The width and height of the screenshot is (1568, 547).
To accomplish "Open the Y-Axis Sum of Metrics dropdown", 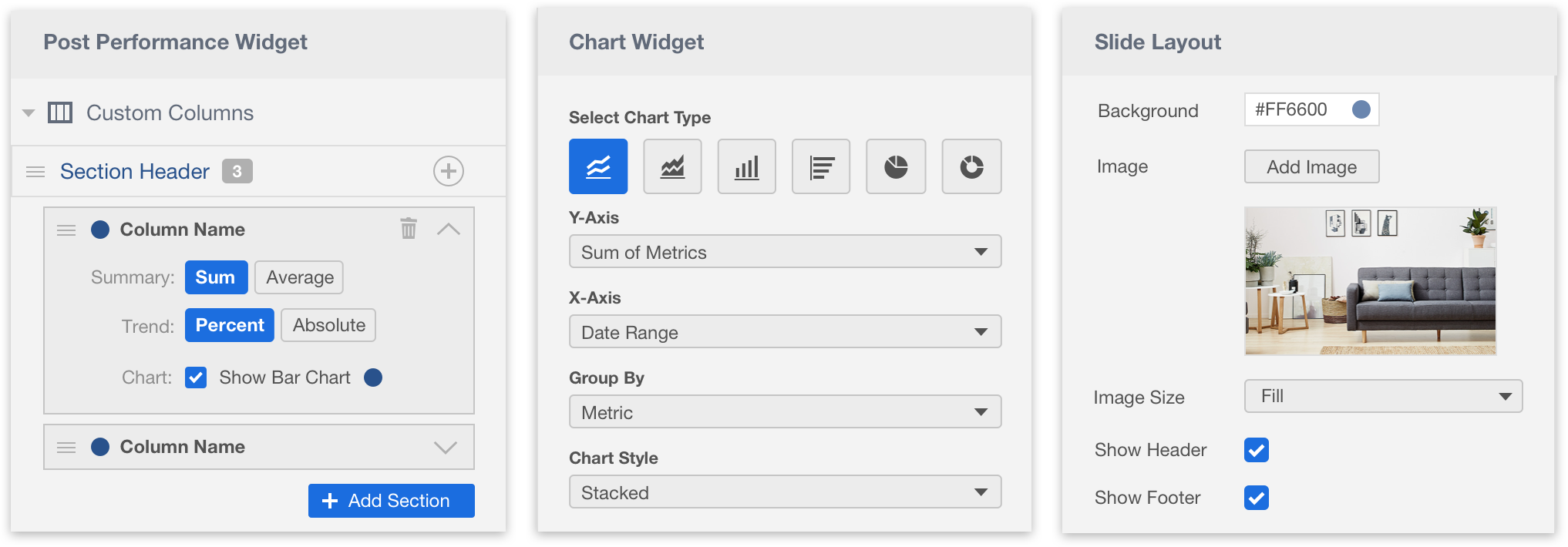I will coord(785,252).
